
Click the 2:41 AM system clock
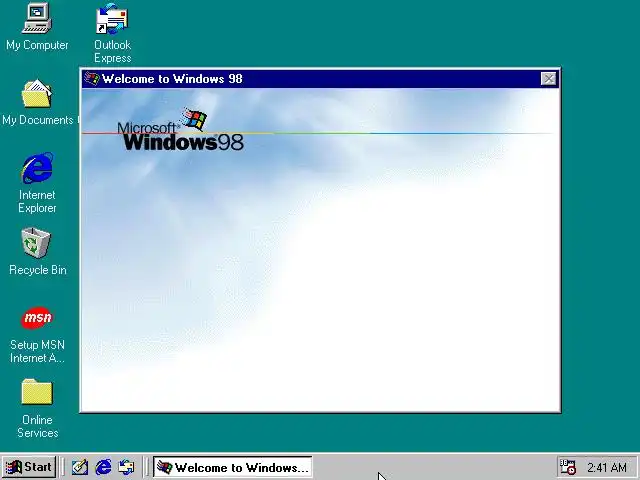(607, 467)
